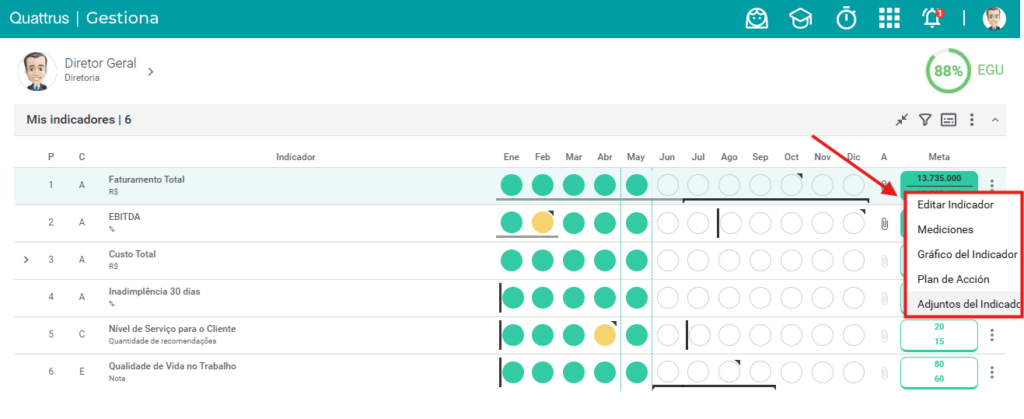Select Editar Indicador from context menu
Screen dimensions: 1024x419
click(955, 205)
